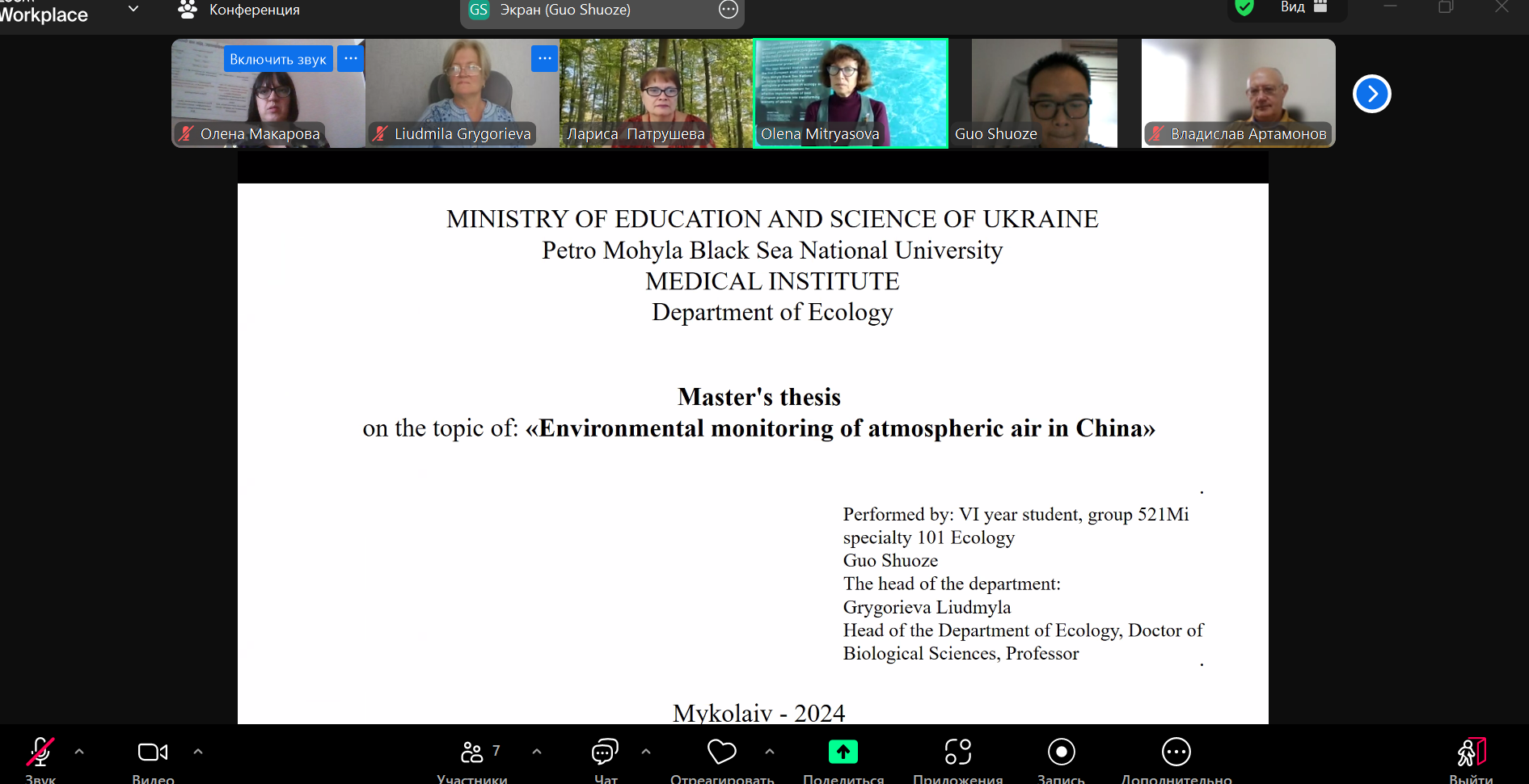Image resolution: width=1529 pixels, height=784 pixels.
Task: Expand chat options arrow
Action: tap(646, 752)
